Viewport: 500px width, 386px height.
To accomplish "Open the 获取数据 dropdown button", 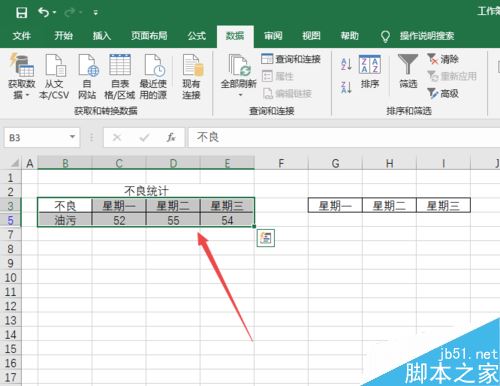I will (22, 76).
